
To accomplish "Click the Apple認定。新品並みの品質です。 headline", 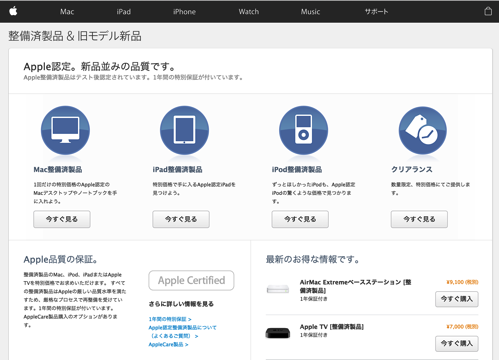I will coord(99,67).
